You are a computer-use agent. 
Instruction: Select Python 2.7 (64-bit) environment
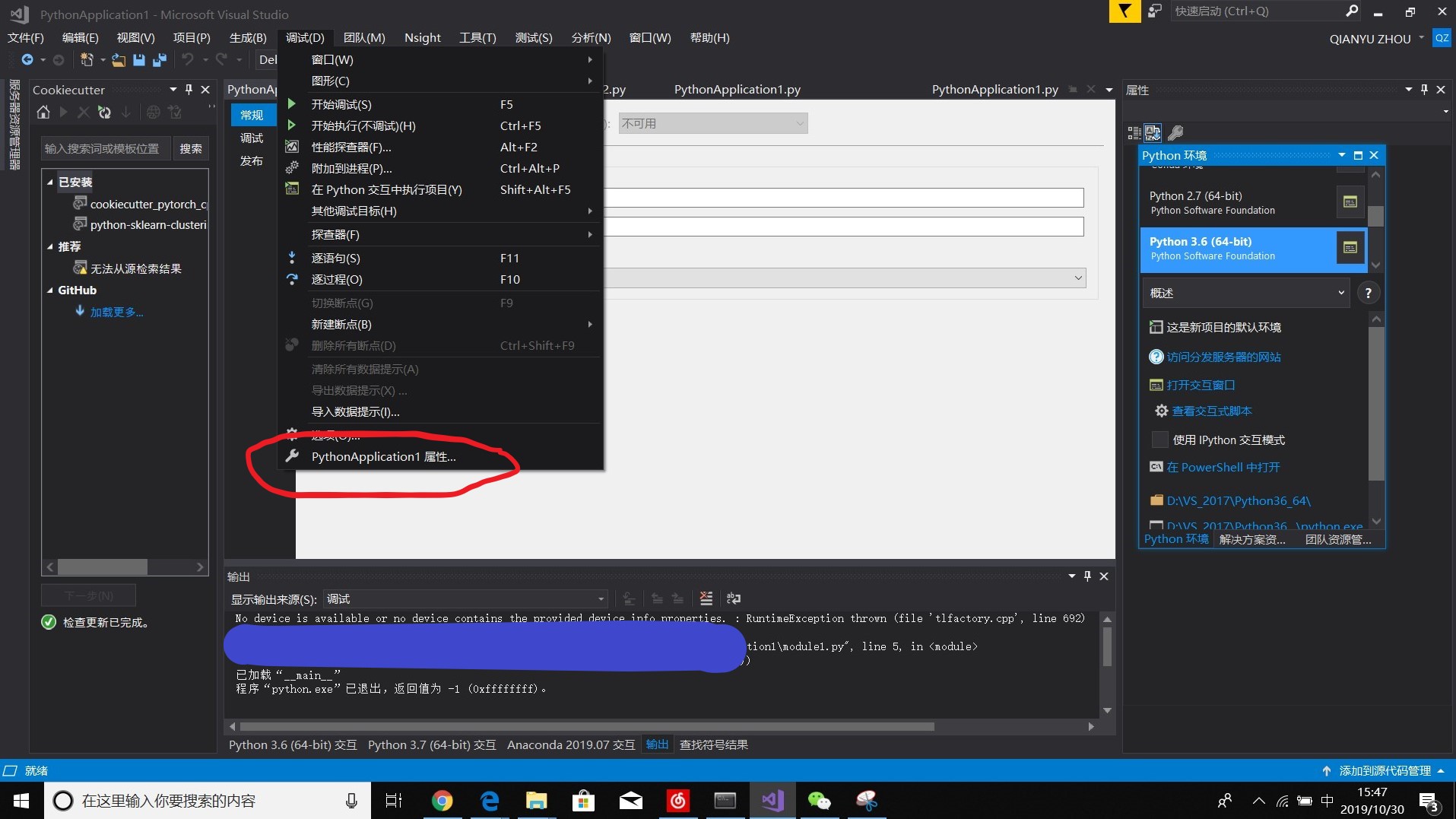click(1238, 202)
